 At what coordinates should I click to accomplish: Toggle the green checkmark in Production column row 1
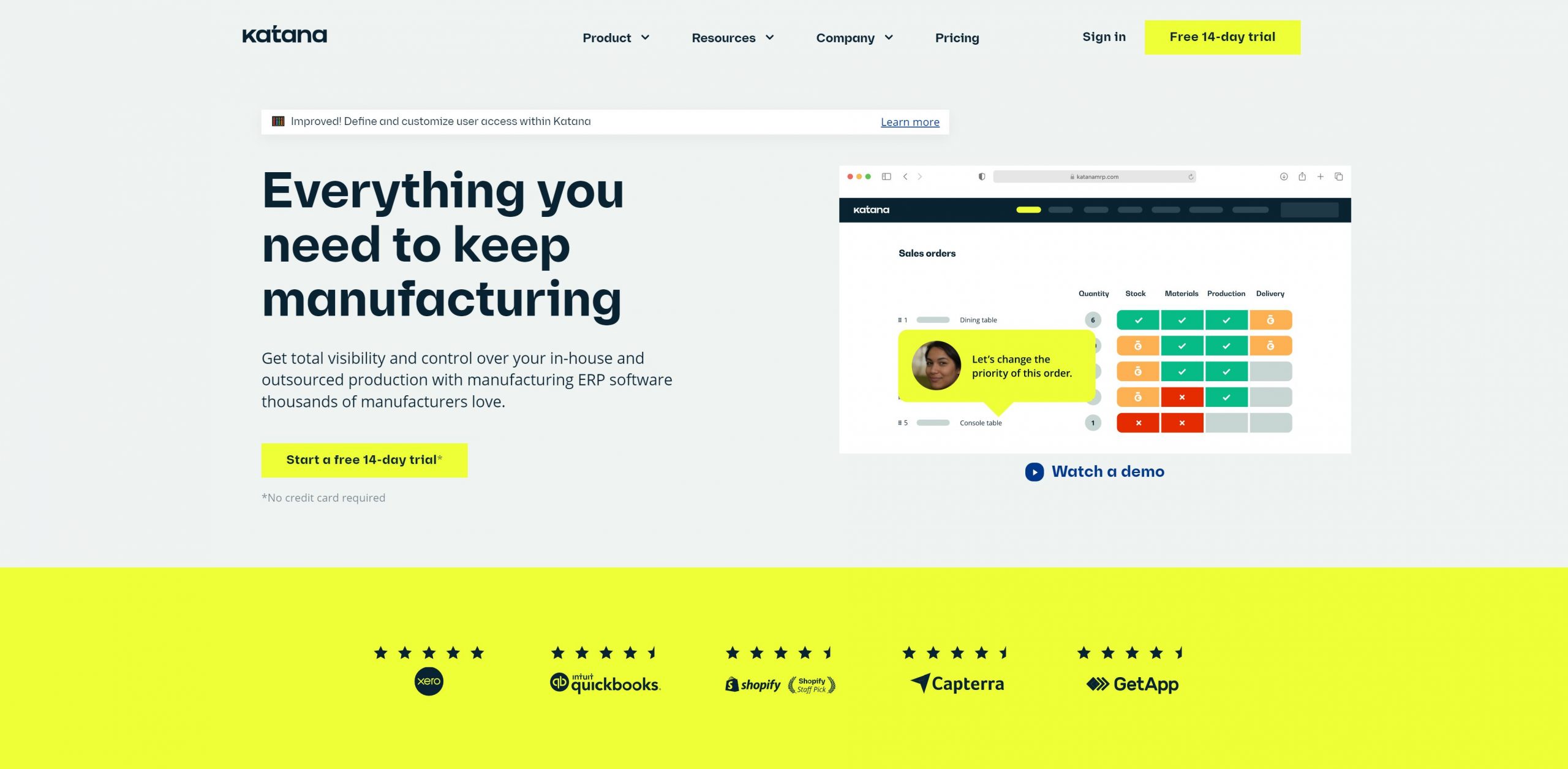click(x=1225, y=319)
